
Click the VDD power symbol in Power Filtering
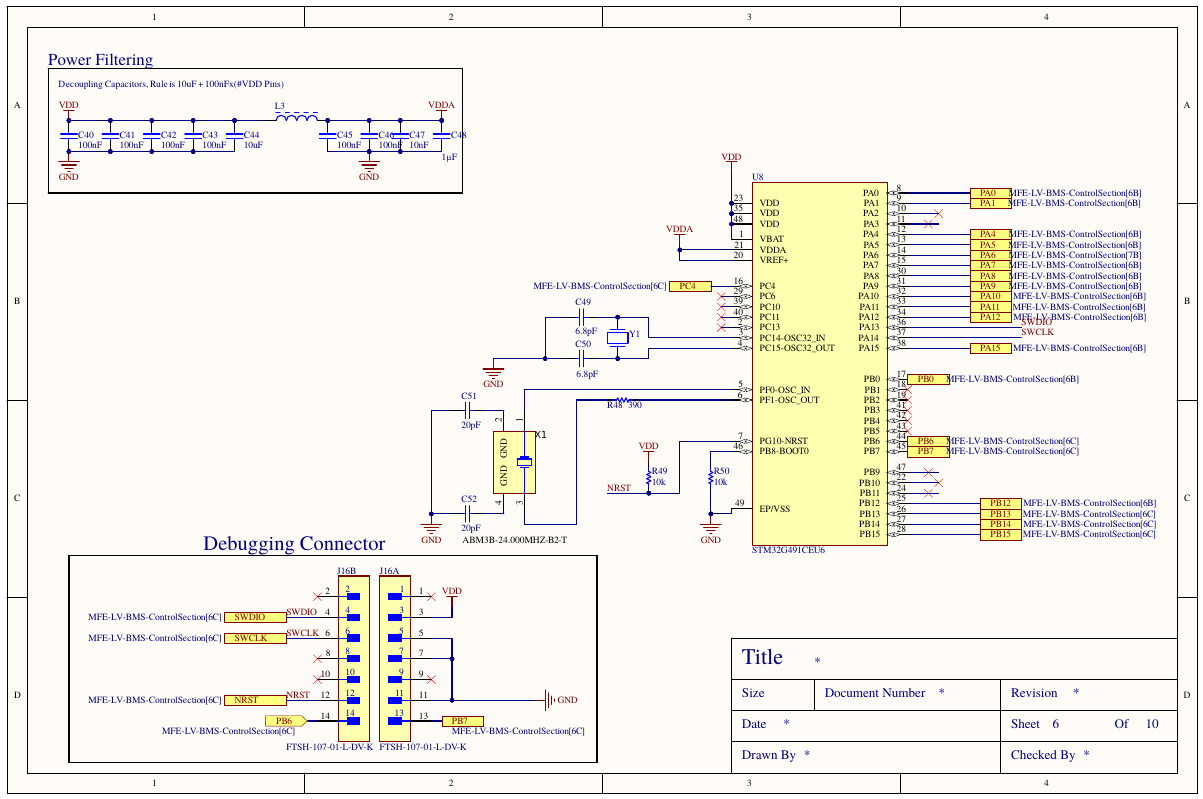coord(68,108)
